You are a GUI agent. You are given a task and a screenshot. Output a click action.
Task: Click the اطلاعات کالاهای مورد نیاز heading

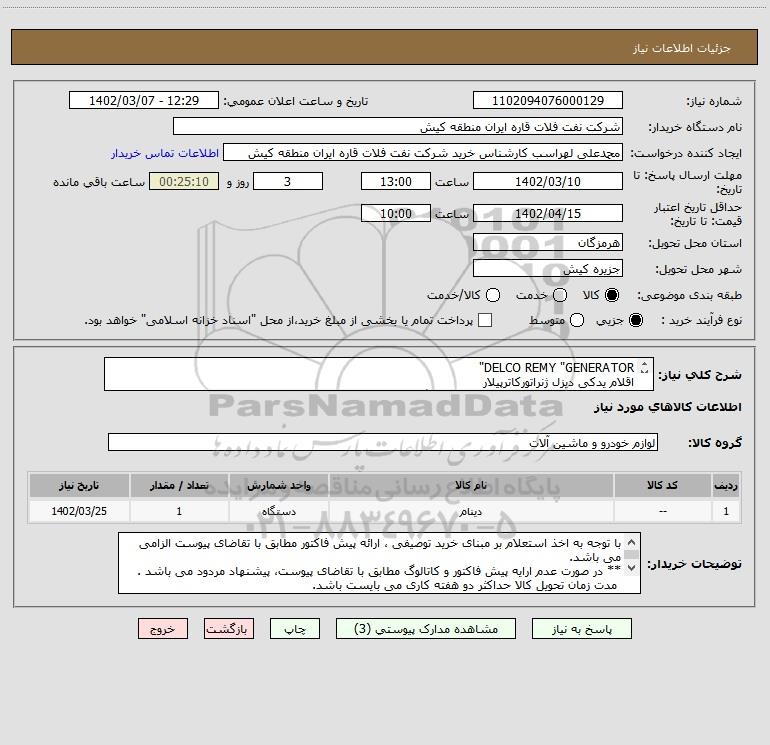tap(667, 408)
